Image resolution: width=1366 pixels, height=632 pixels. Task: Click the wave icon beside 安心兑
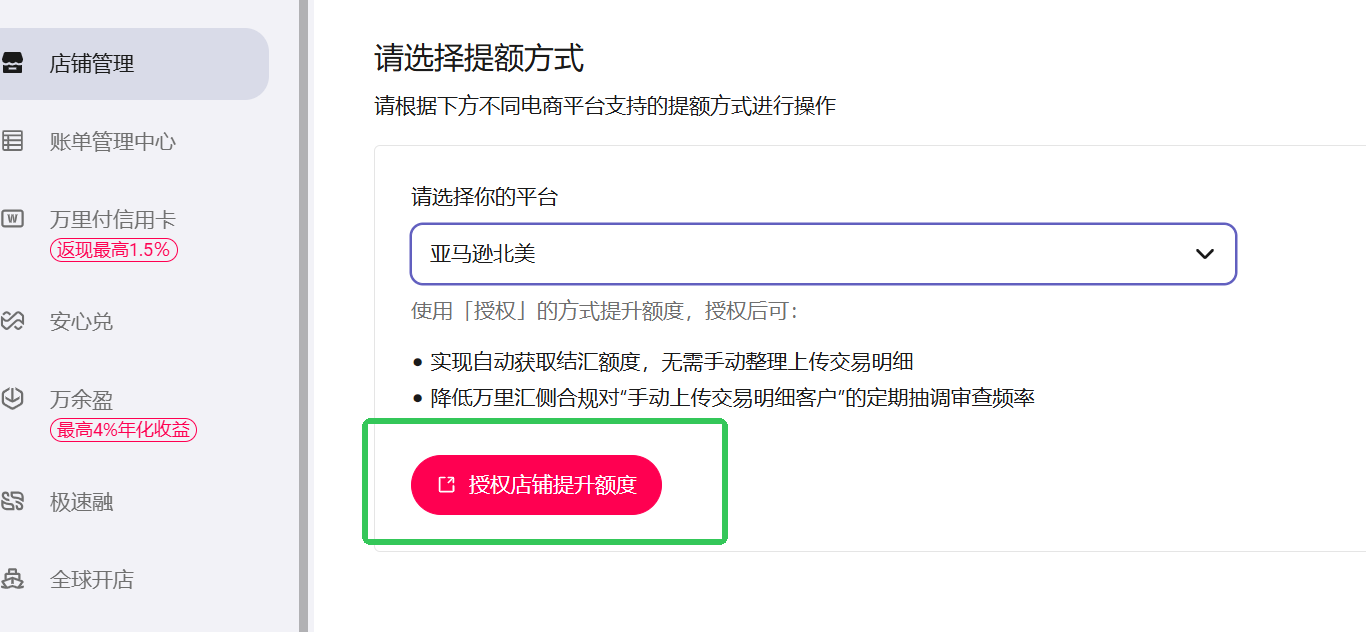(x=12, y=321)
